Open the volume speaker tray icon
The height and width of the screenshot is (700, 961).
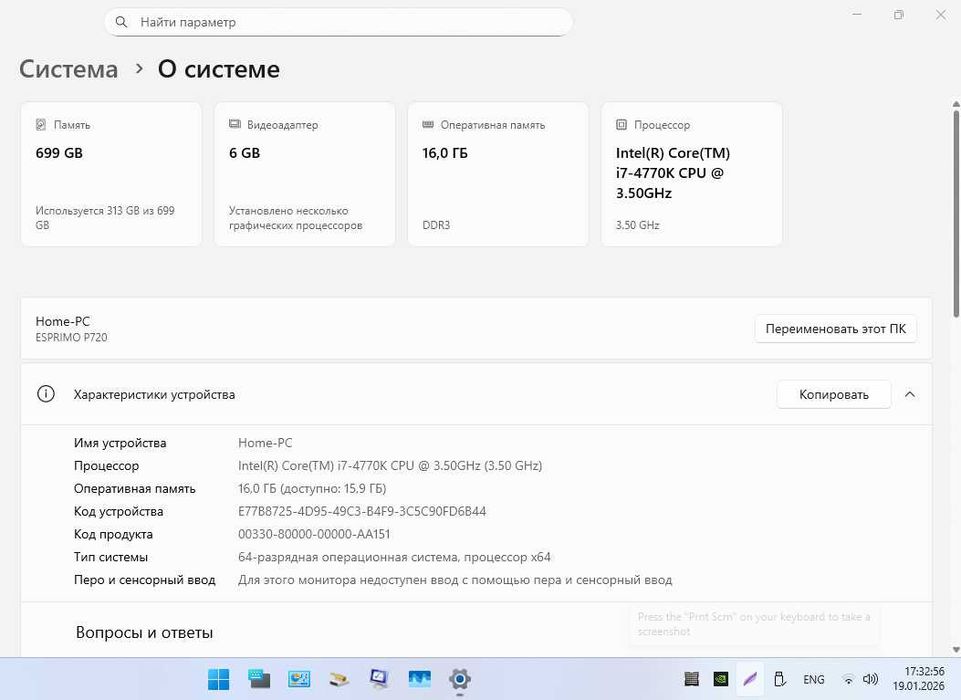click(870, 679)
